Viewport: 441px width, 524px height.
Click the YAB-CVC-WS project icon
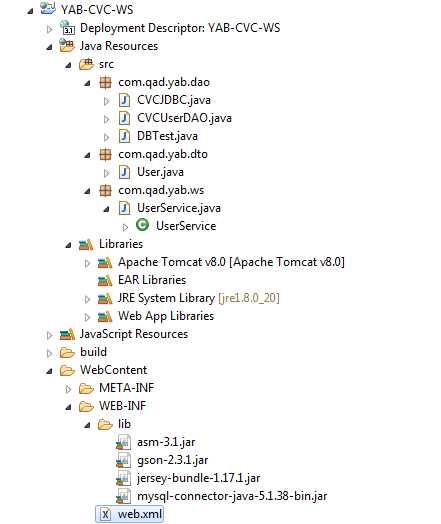click(48, 8)
